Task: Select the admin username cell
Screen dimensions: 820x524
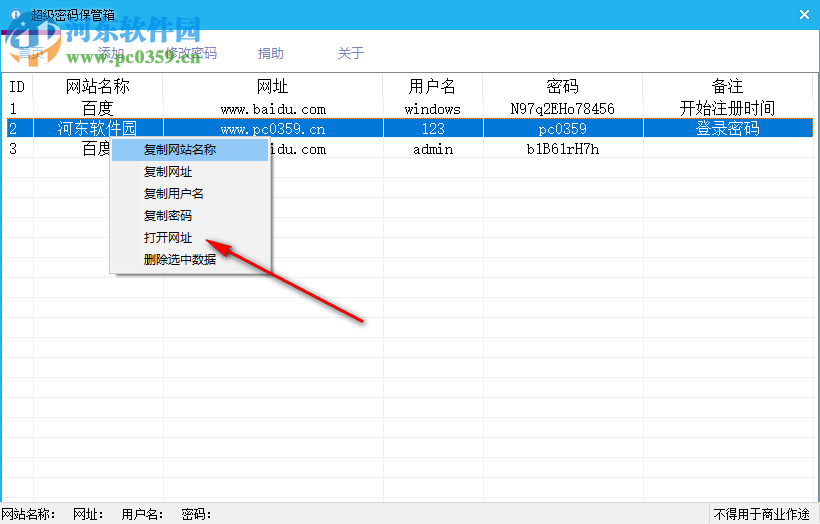Action: pos(432,149)
